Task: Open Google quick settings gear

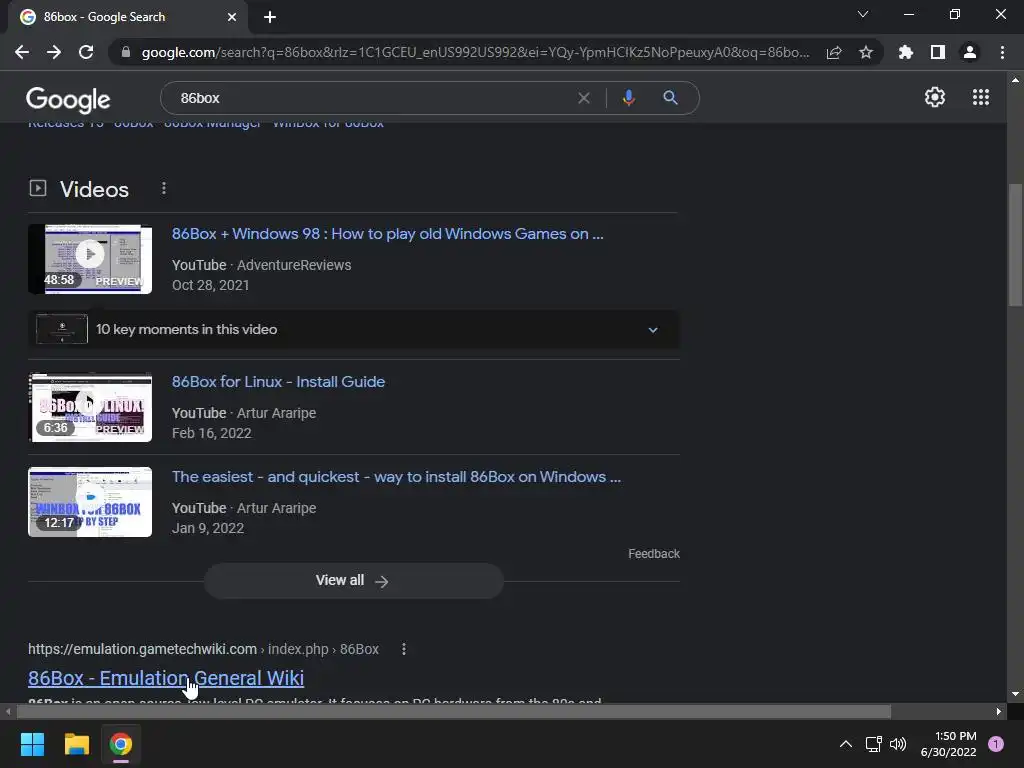Action: coord(935,97)
